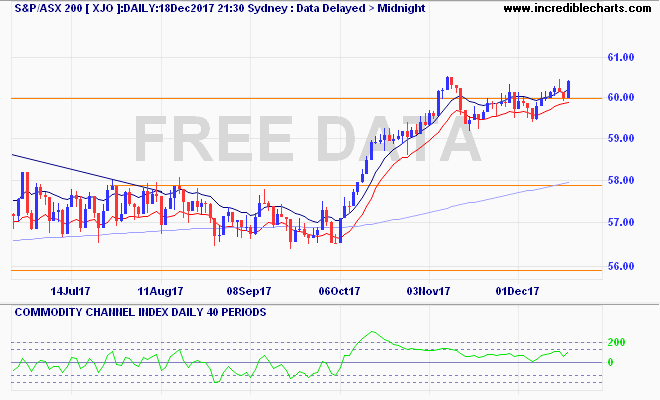
Task: Click the 61.00 price axis label
Action: 620,57
